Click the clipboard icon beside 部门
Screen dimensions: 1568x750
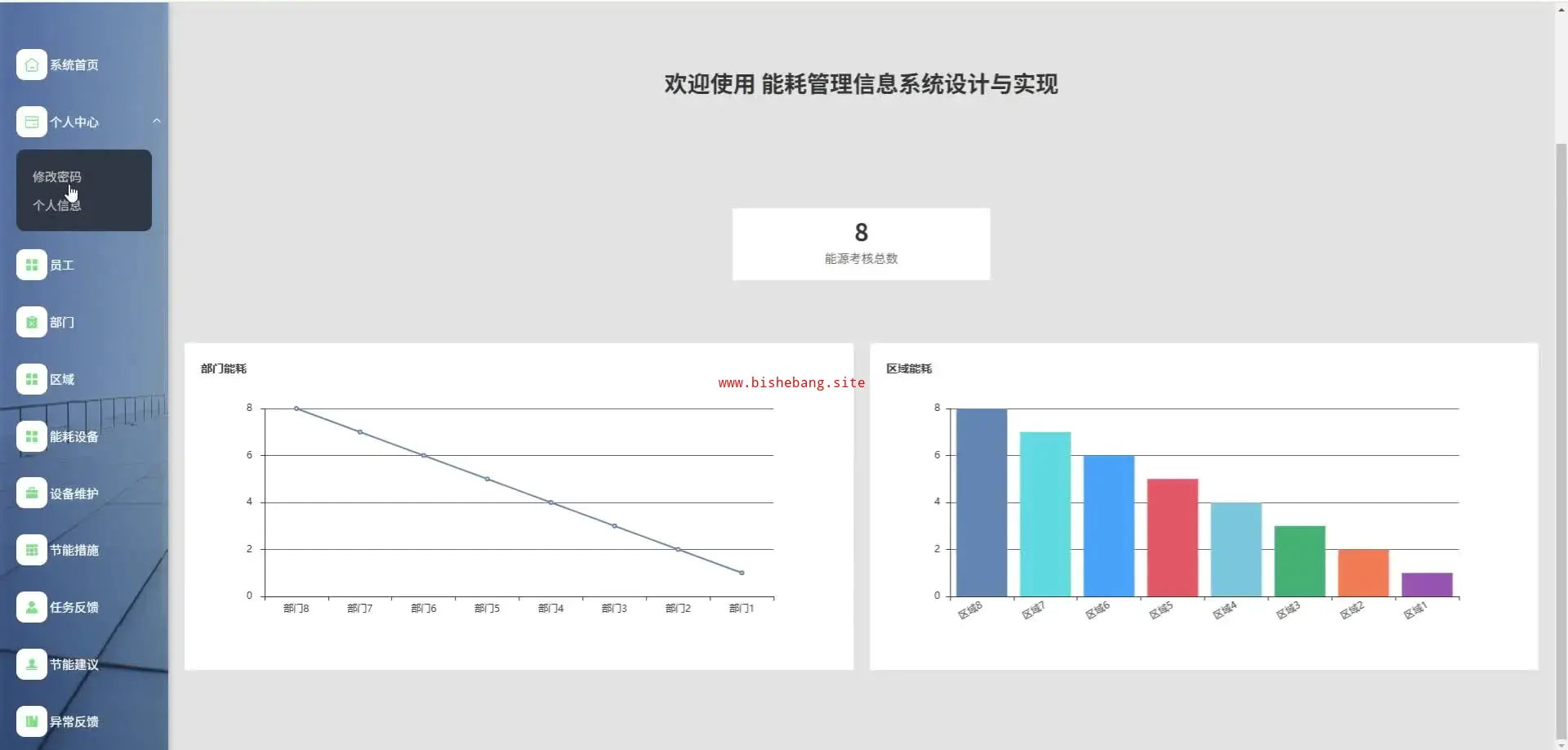[x=31, y=322]
